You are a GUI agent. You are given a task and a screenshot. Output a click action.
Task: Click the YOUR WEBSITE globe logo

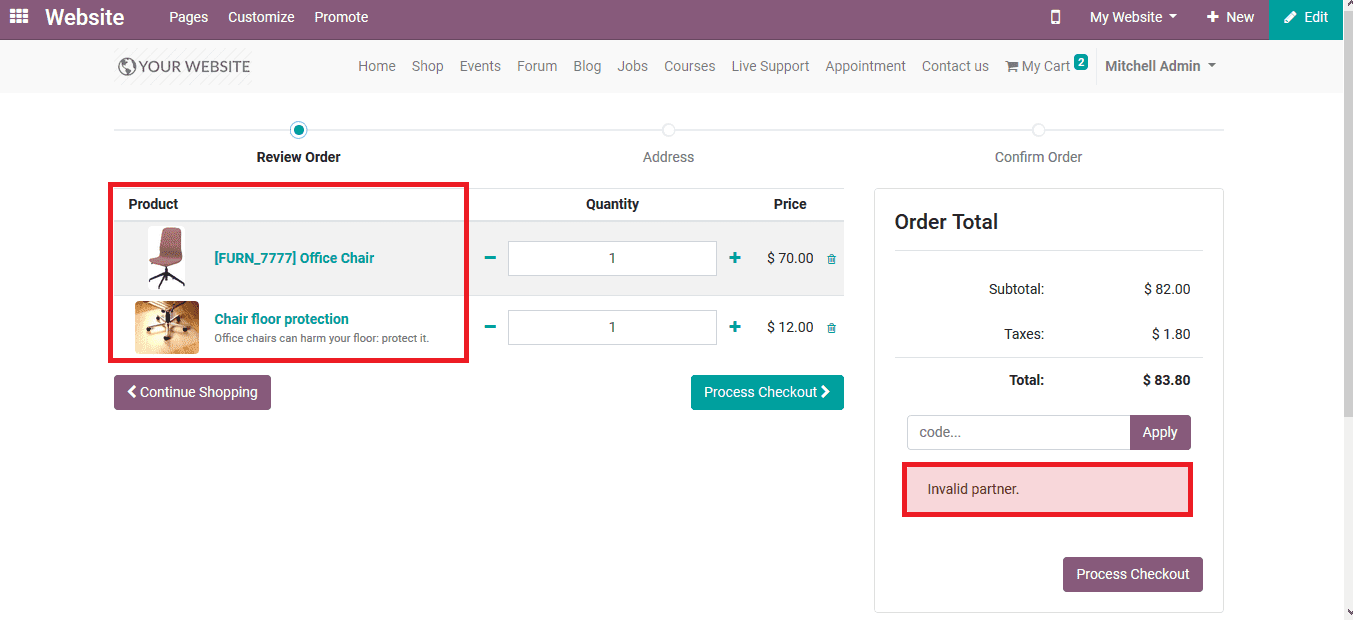coord(183,66)
